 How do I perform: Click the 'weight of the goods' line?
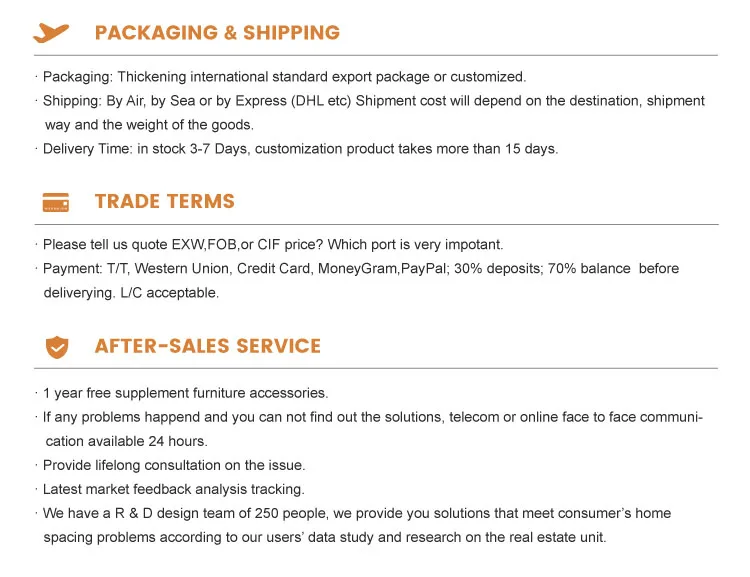click(150, 125)
